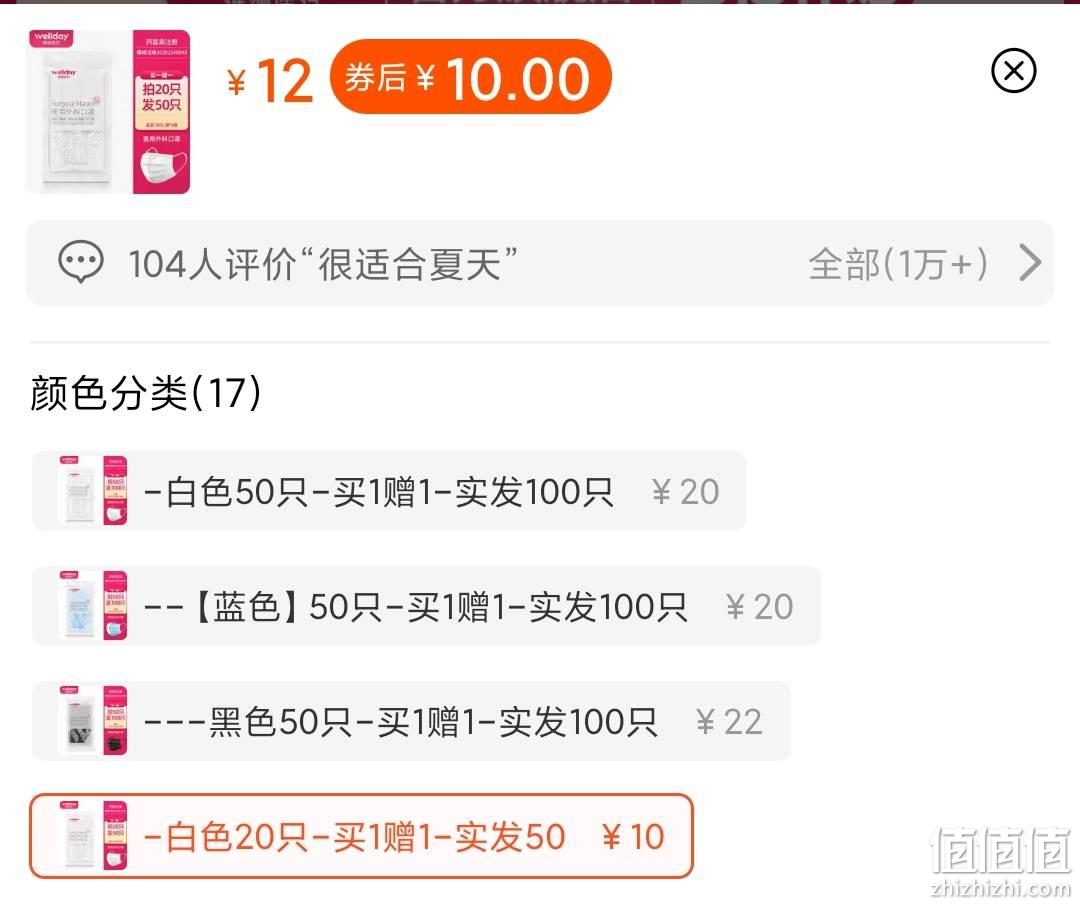Click the 券后¥10.00 coupon price badge
Image resolution: width=1080 pixels, height=906 pixels.
(x=470, y=77)
